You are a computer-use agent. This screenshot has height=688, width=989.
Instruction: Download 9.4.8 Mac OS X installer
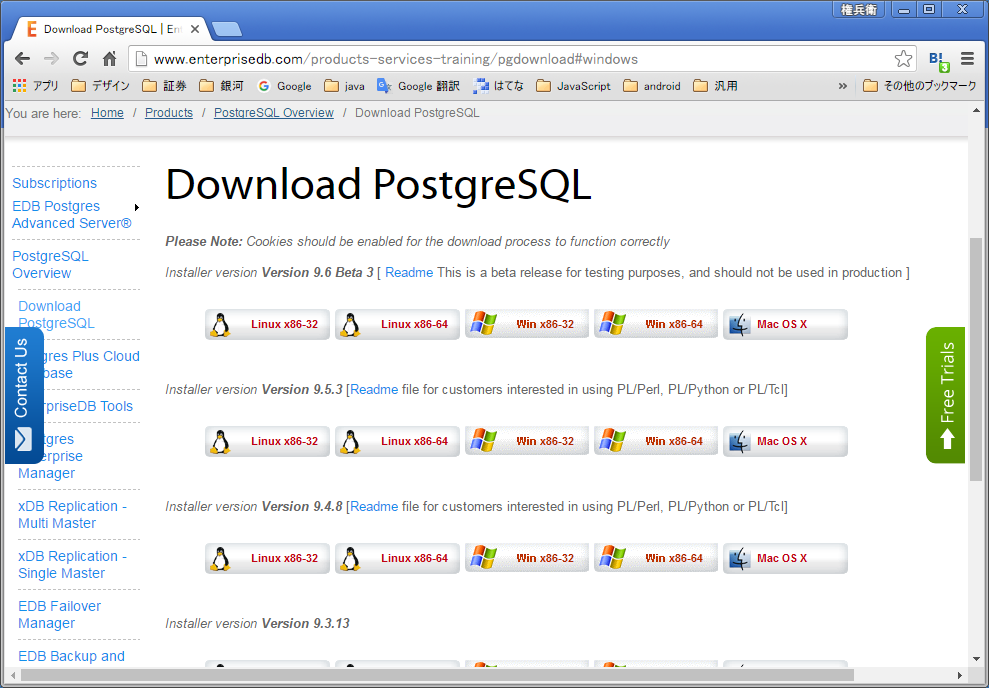click(x=785, y=558)
